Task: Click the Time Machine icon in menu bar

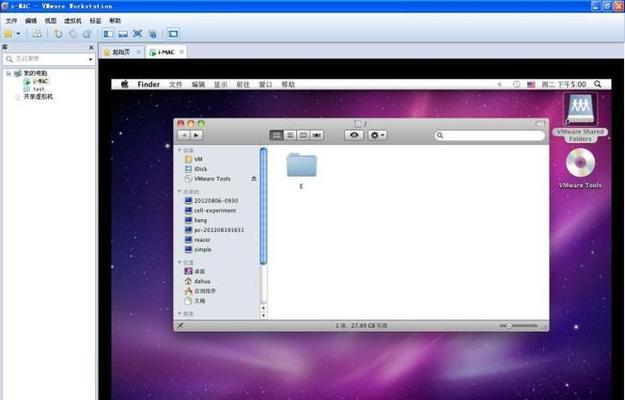Action: point(517,84)
